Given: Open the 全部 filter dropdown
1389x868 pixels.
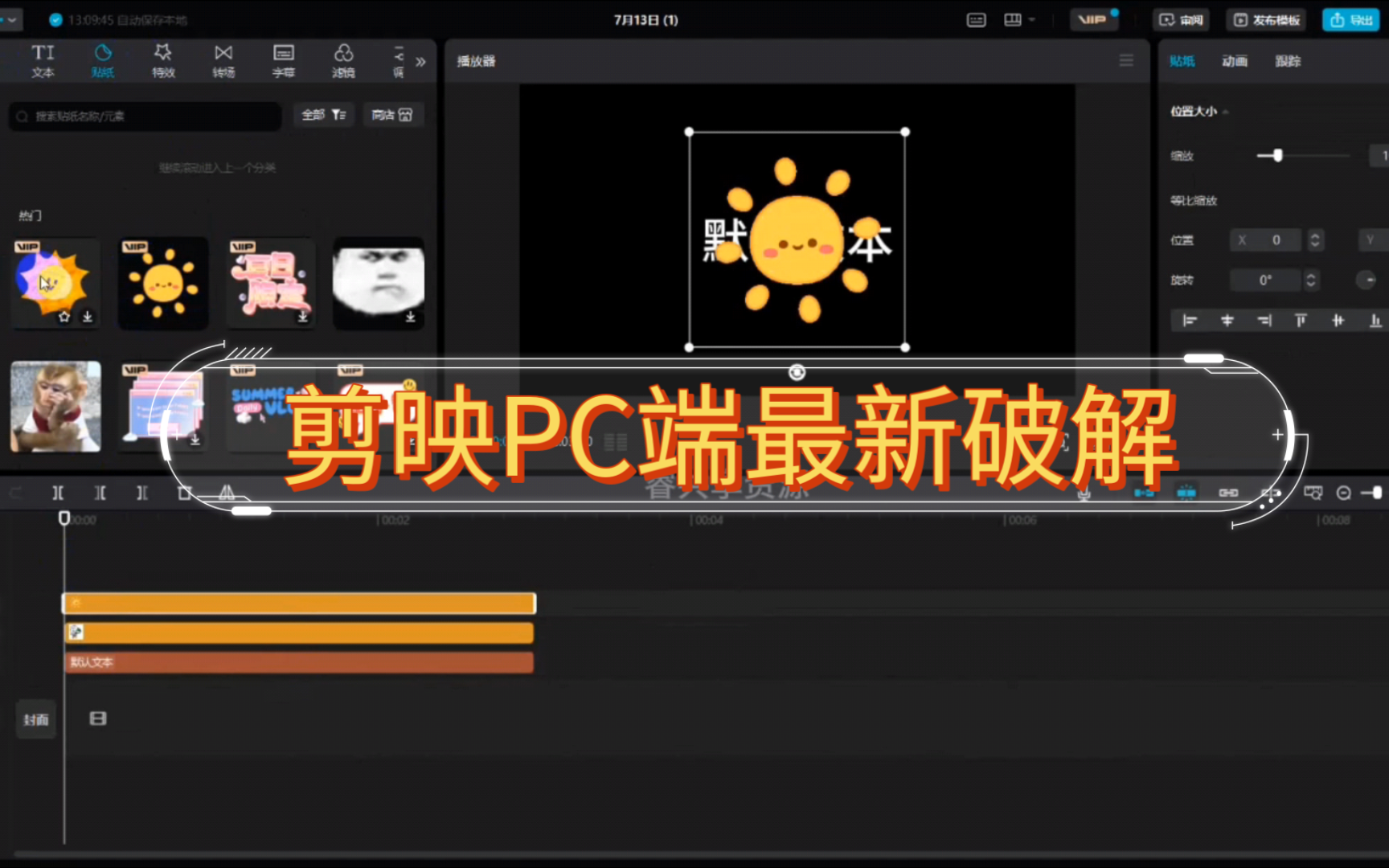Looking at the screenshot, I should pos(324,115).
